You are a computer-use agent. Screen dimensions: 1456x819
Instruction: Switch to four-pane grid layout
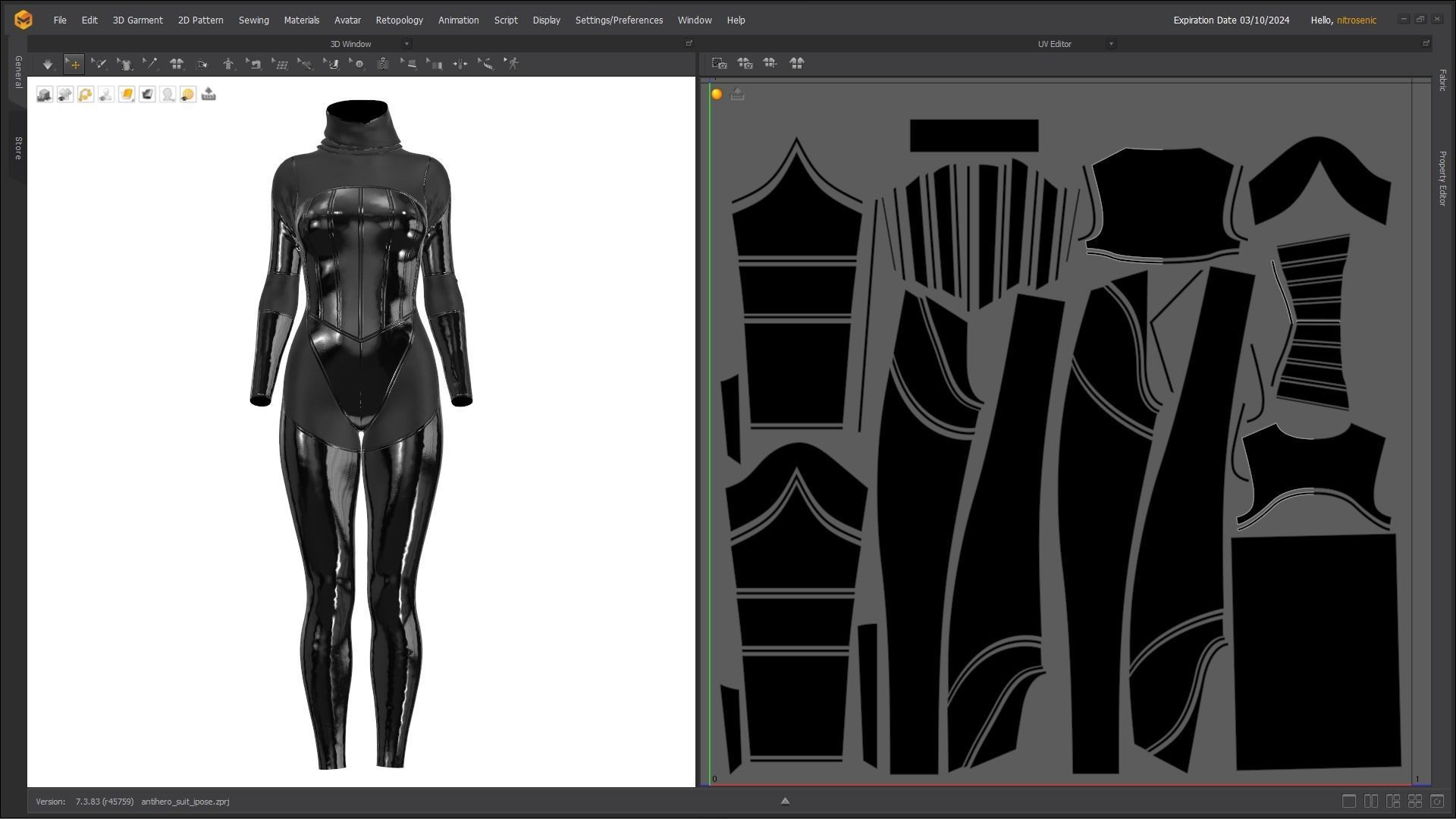point(1414,801)
